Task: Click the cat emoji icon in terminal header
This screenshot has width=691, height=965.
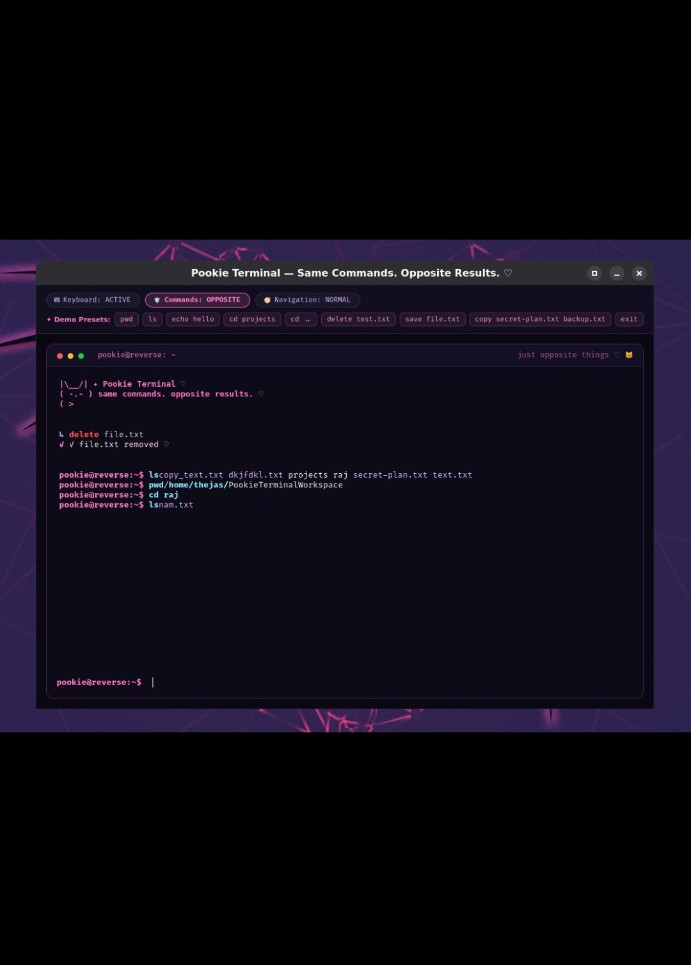Action: (629, 354)
